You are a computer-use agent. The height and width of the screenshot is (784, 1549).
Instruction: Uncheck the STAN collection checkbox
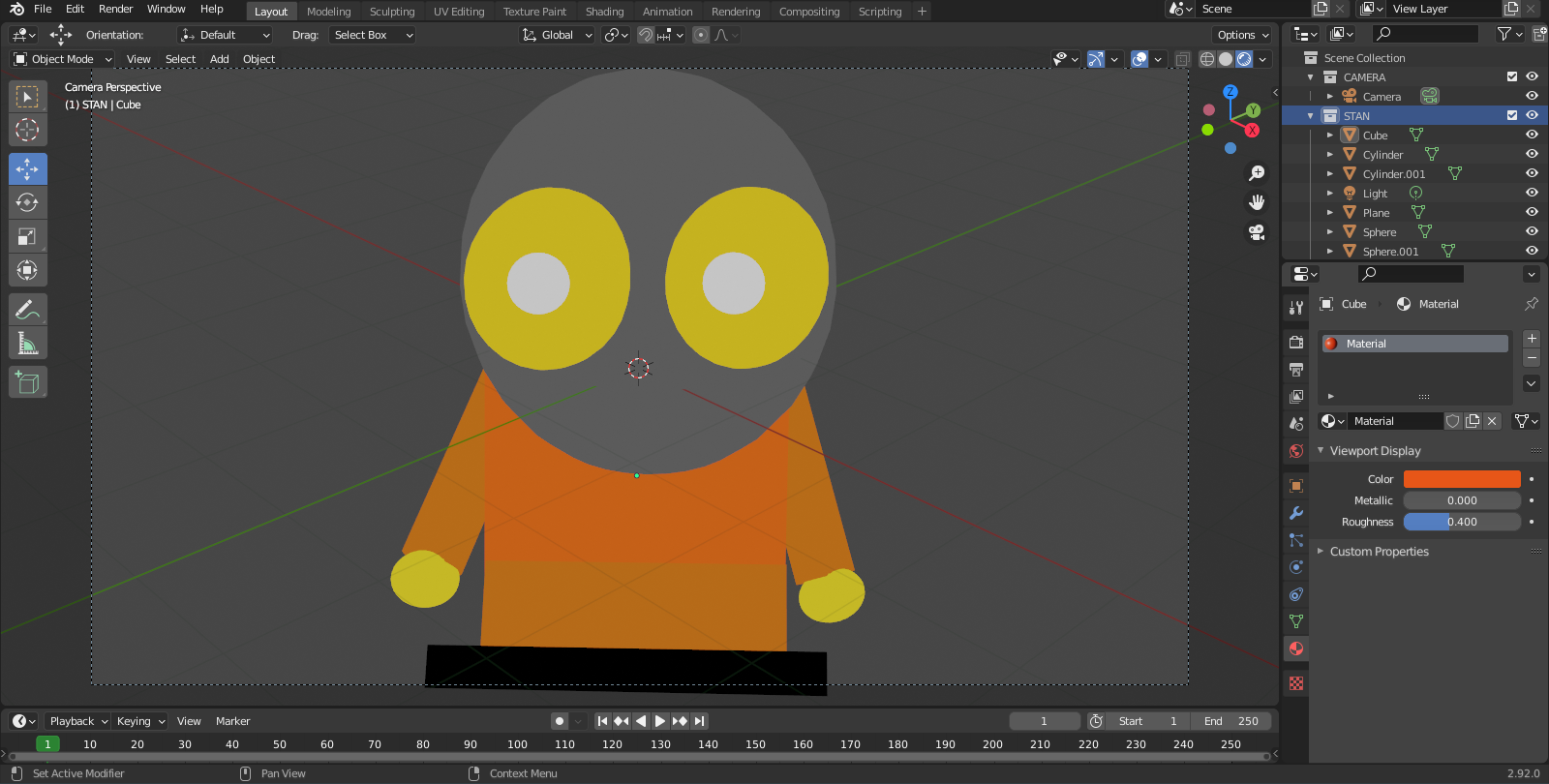pyautogui.click(x=1512, y=115)
